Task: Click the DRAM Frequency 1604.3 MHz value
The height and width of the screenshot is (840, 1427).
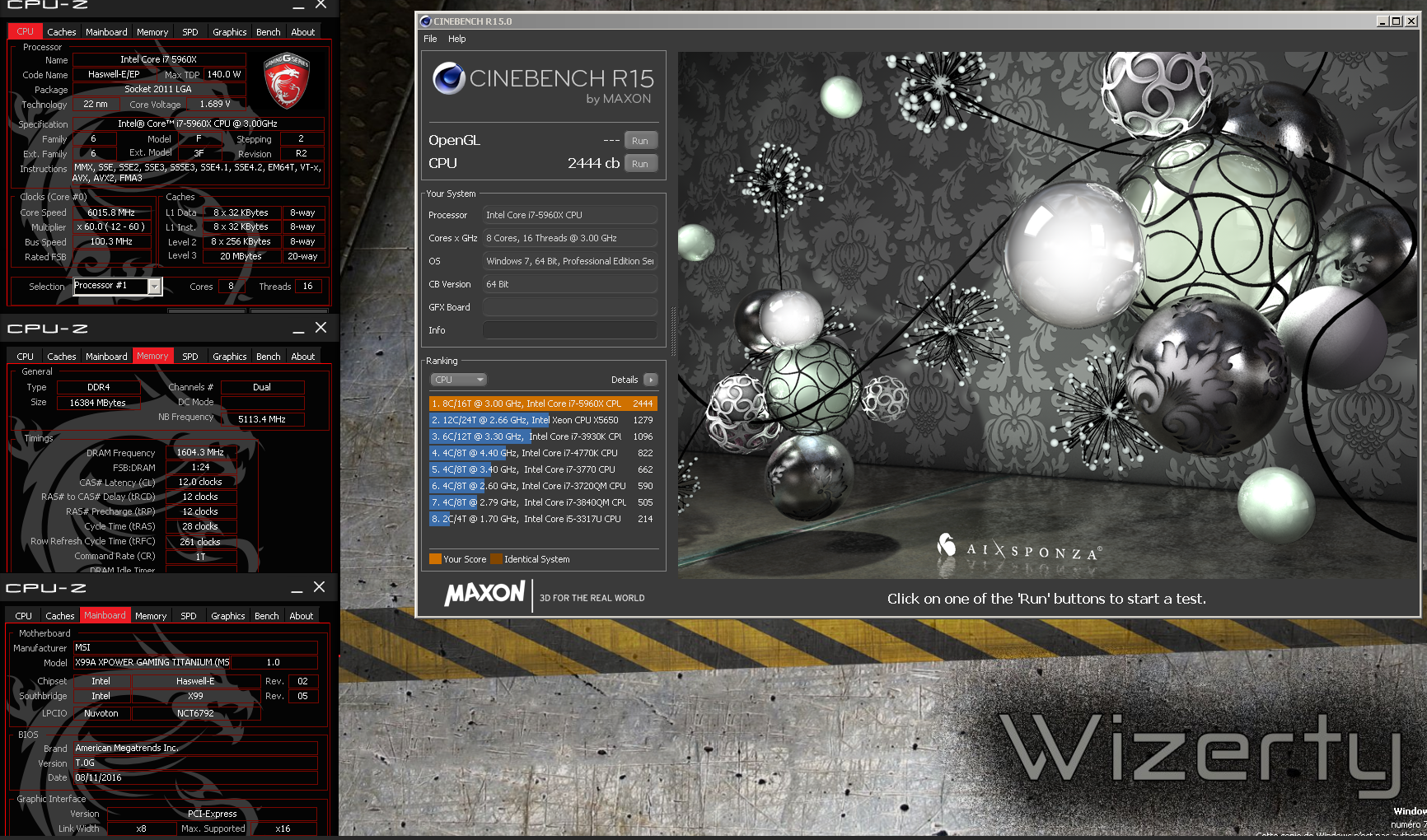Action: (200, 452)
